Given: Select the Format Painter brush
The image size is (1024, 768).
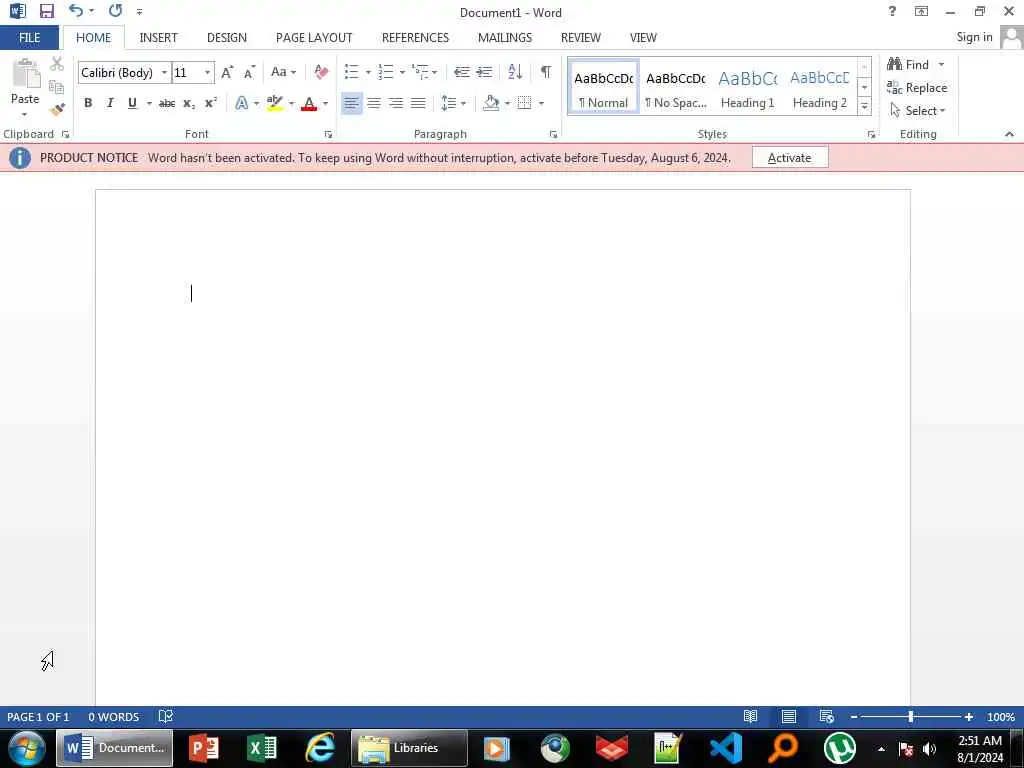Looking at the screenshot, I should [57, 110].
